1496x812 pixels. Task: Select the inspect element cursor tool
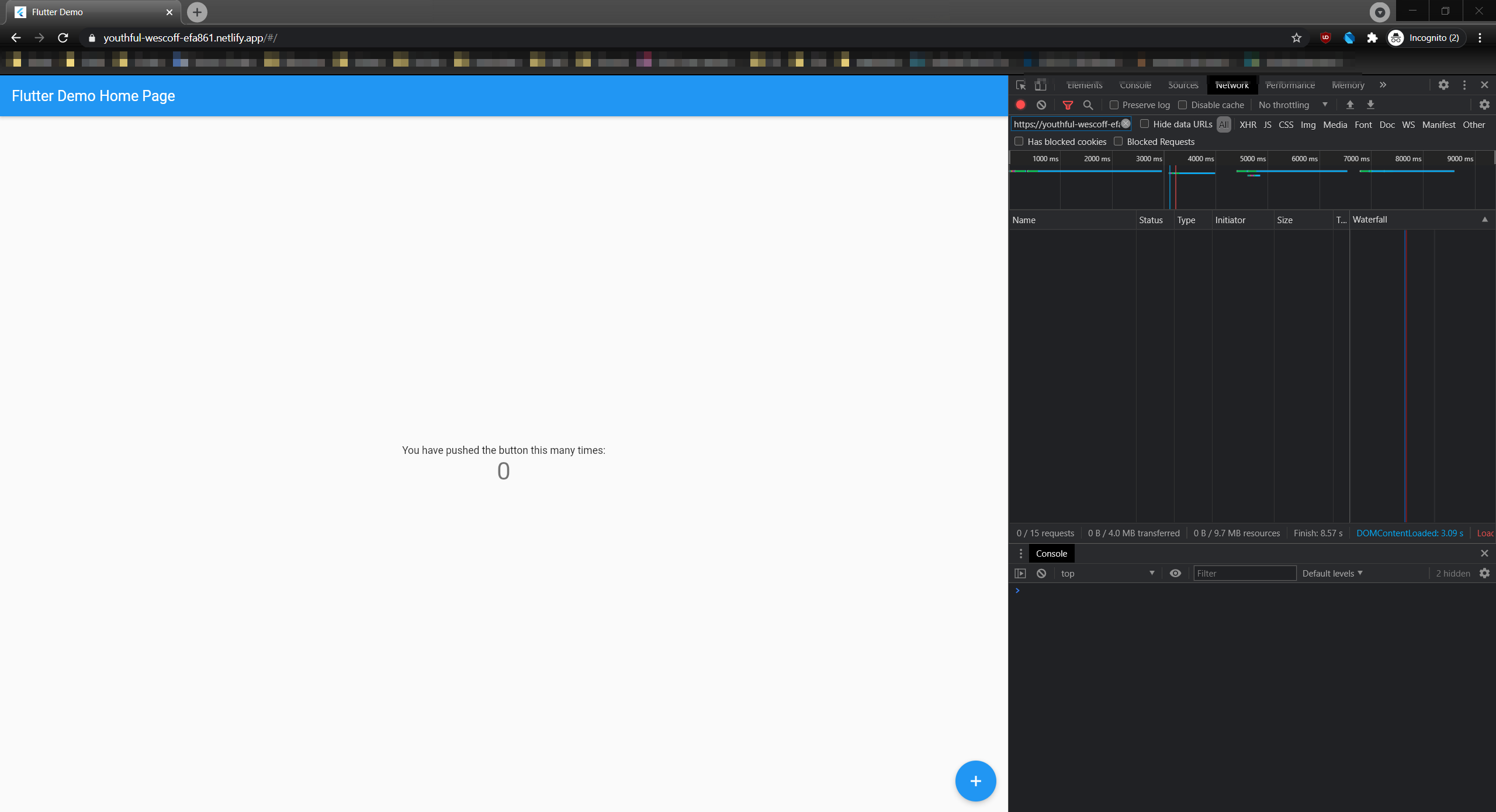[x=1020, y=85]
